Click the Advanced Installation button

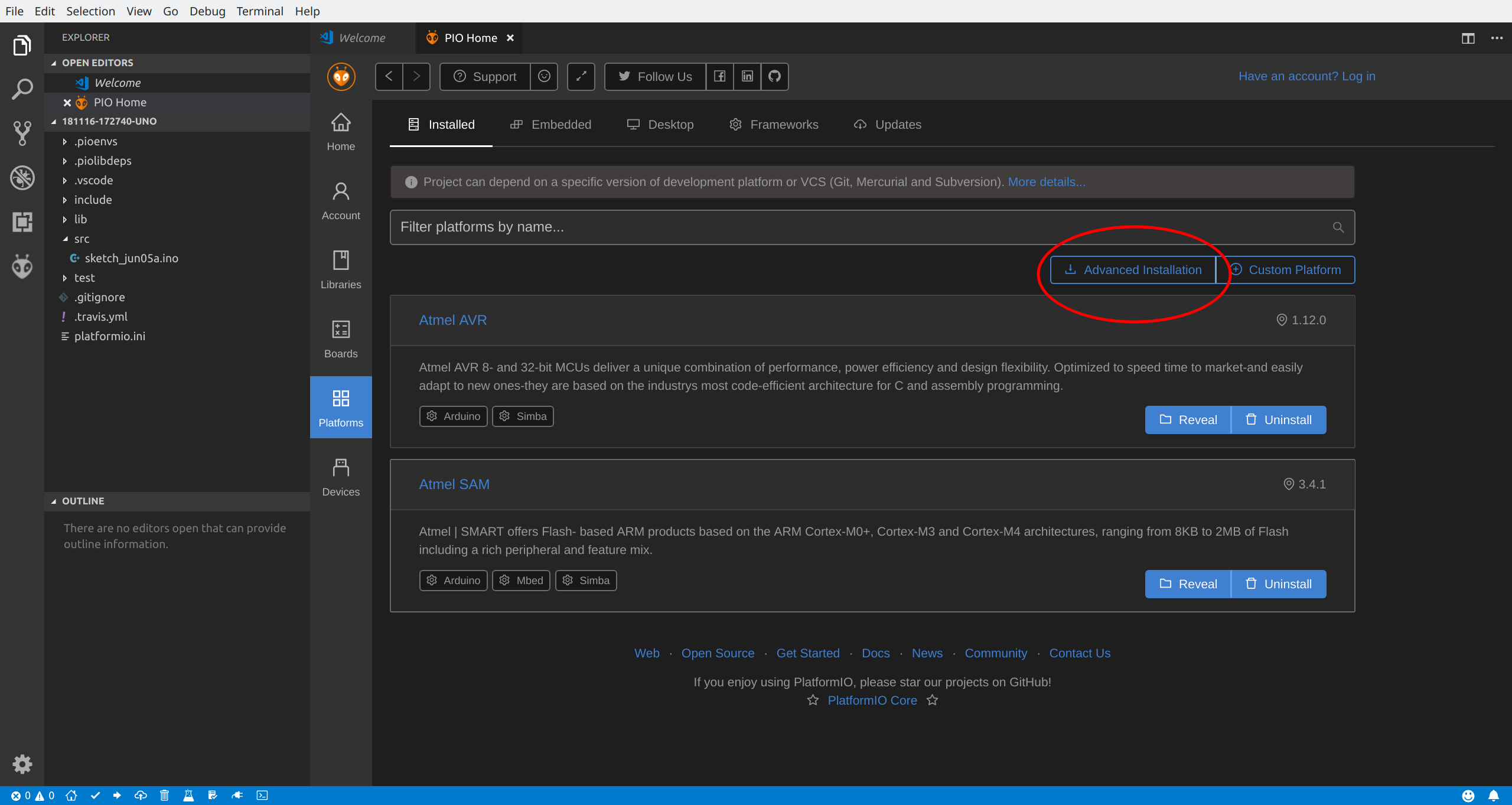point(1132,269)
